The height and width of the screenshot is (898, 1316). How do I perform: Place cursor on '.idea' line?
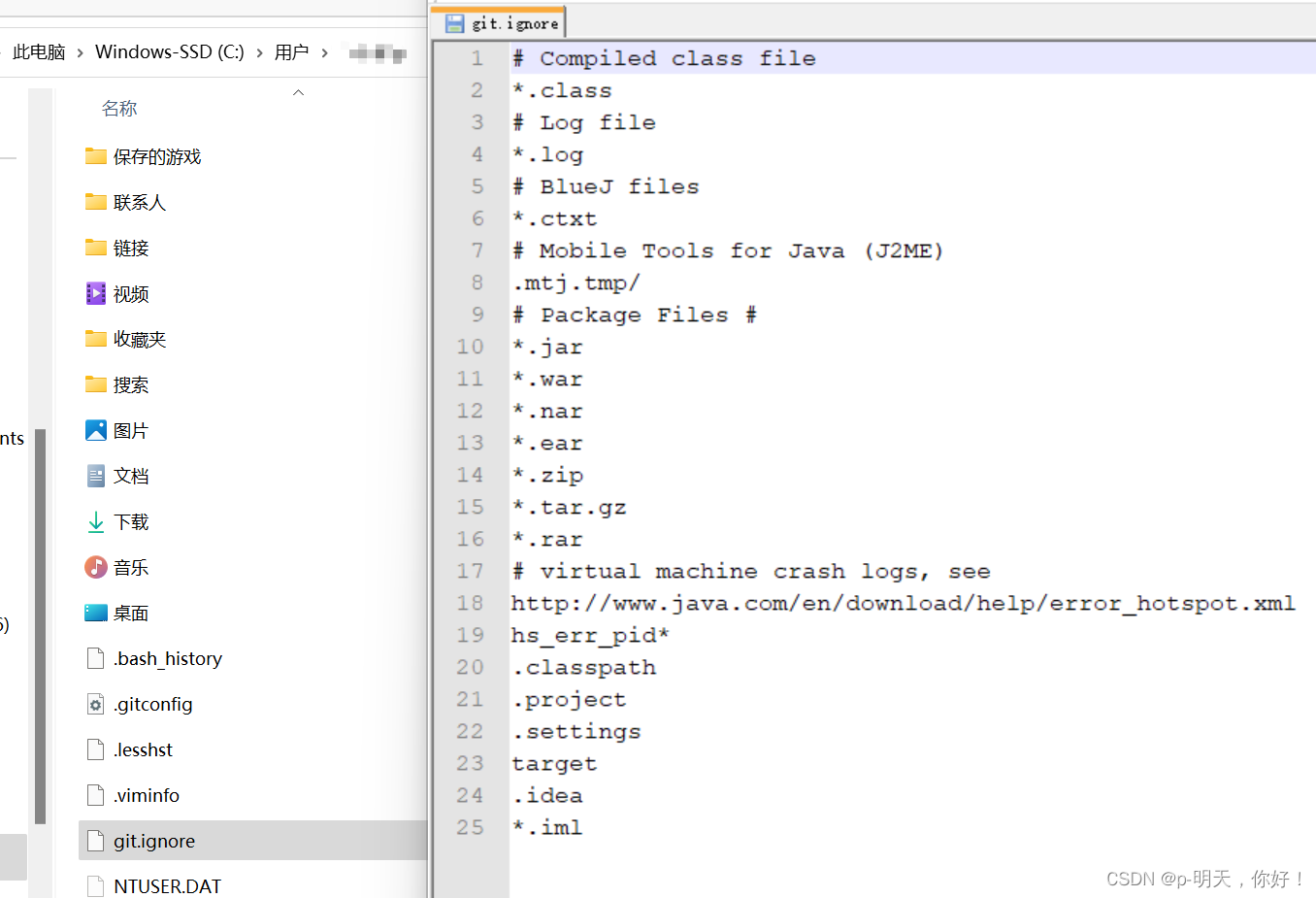547,795
